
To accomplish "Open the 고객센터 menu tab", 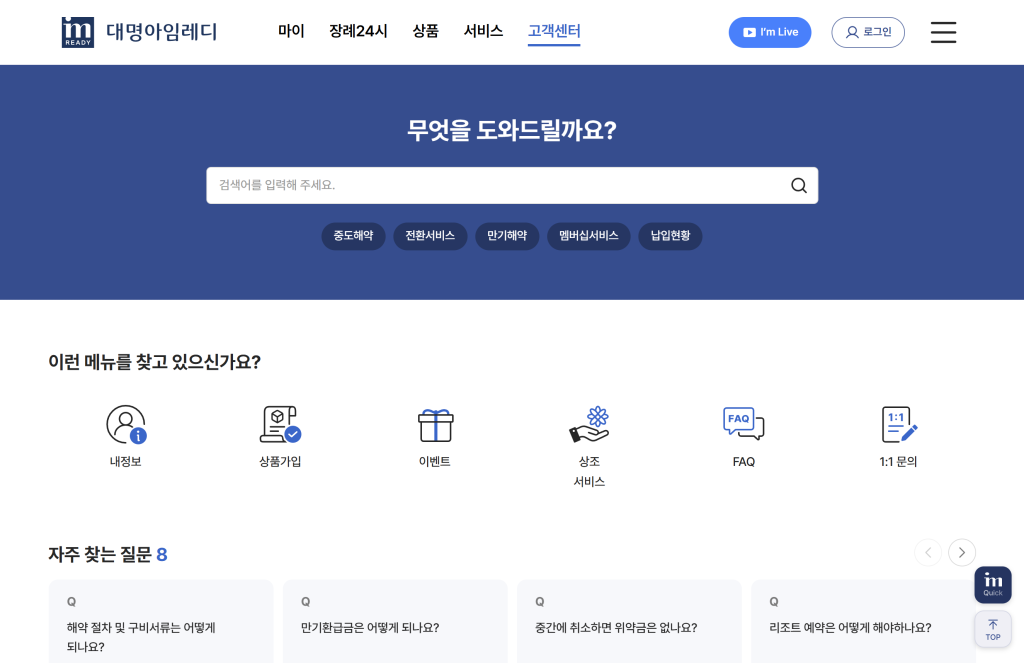I will click(x=554, y=32).
